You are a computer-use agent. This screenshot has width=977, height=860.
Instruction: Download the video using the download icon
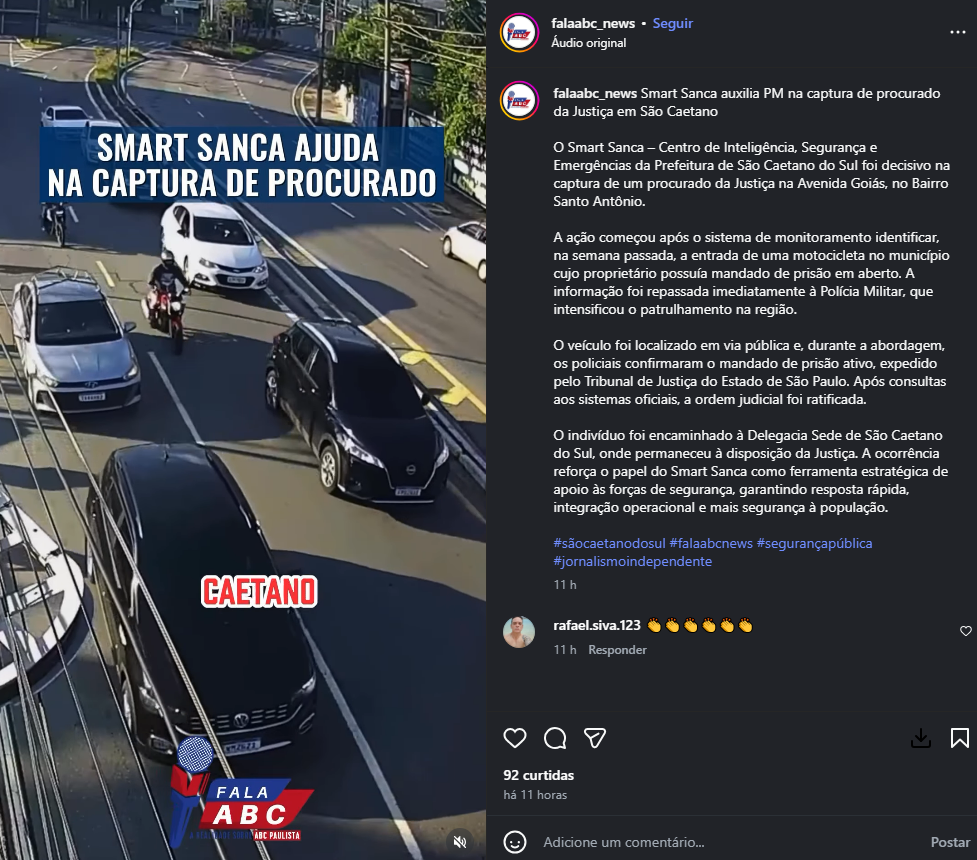coord(921,738)
